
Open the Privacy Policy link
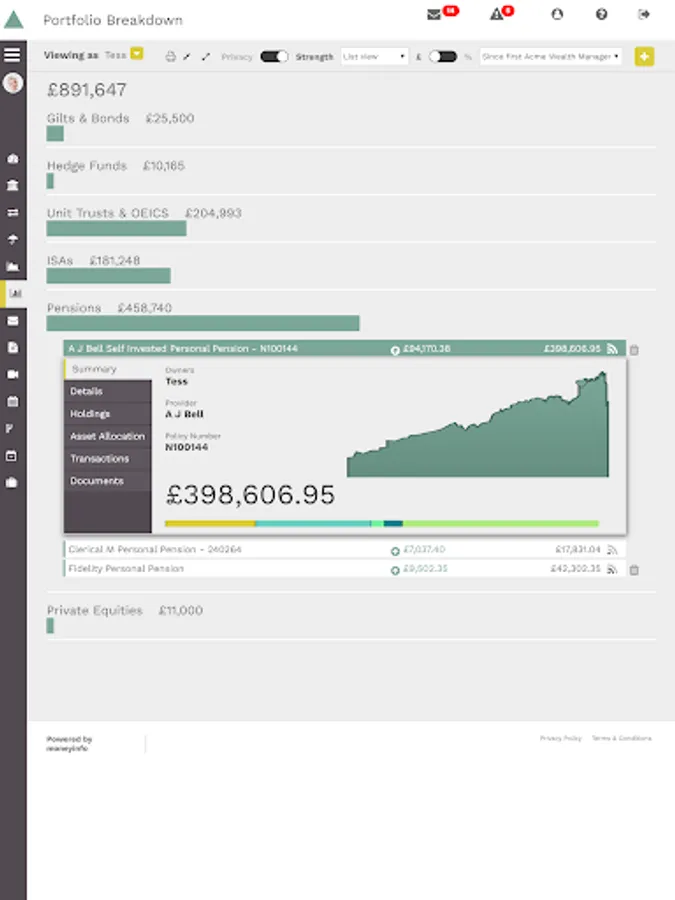tap(561, 738)
